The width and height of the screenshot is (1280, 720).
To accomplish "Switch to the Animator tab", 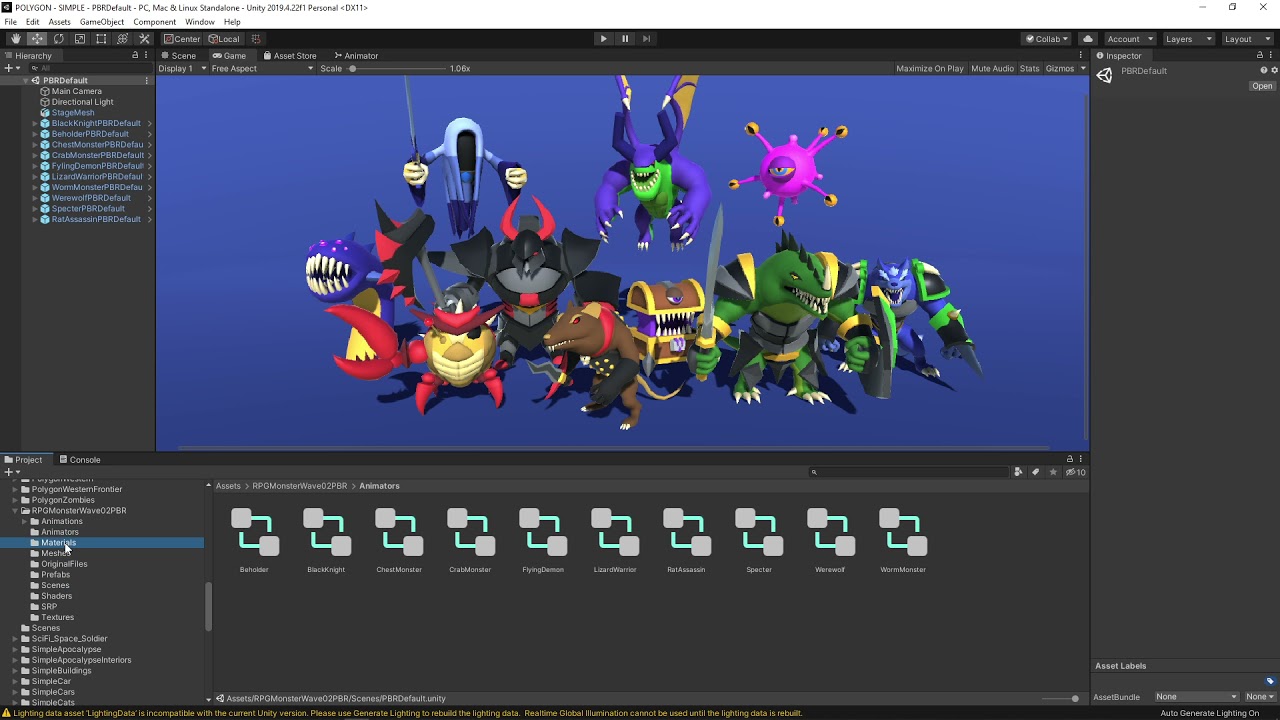I will [x=356, y=55].
